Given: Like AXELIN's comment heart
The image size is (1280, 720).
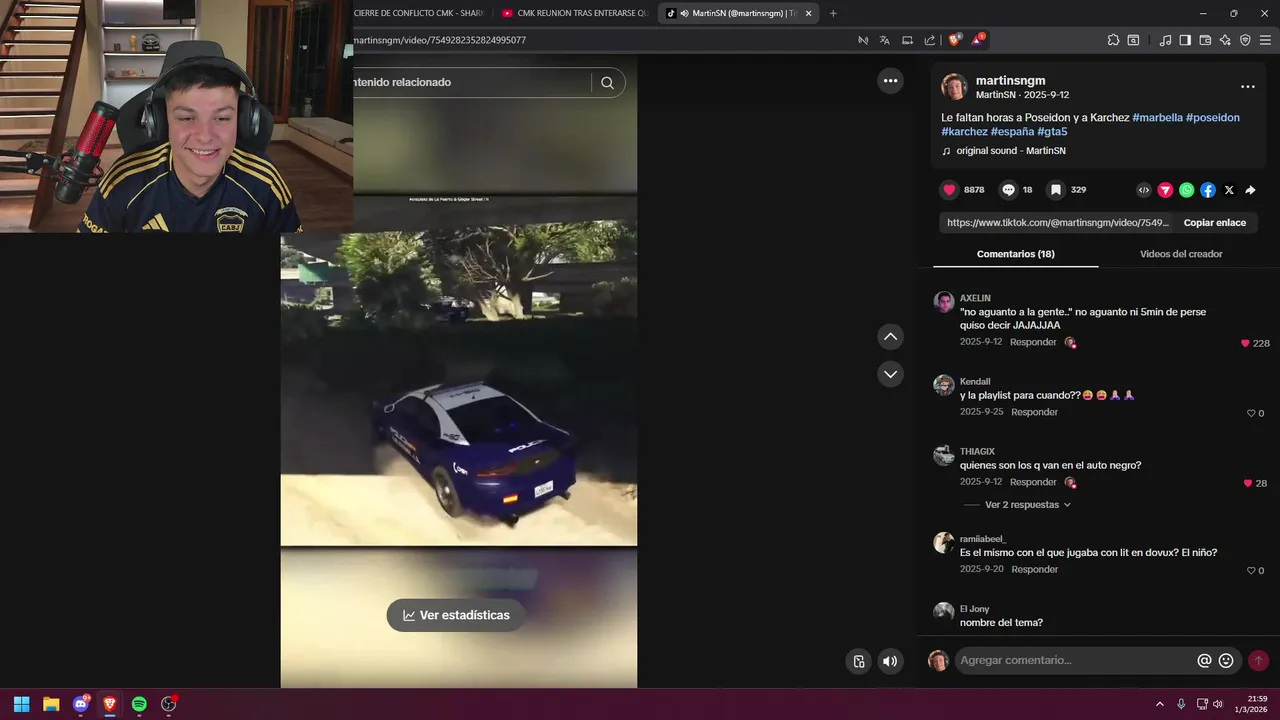Looking at the screenshot, I should 1245,343.
